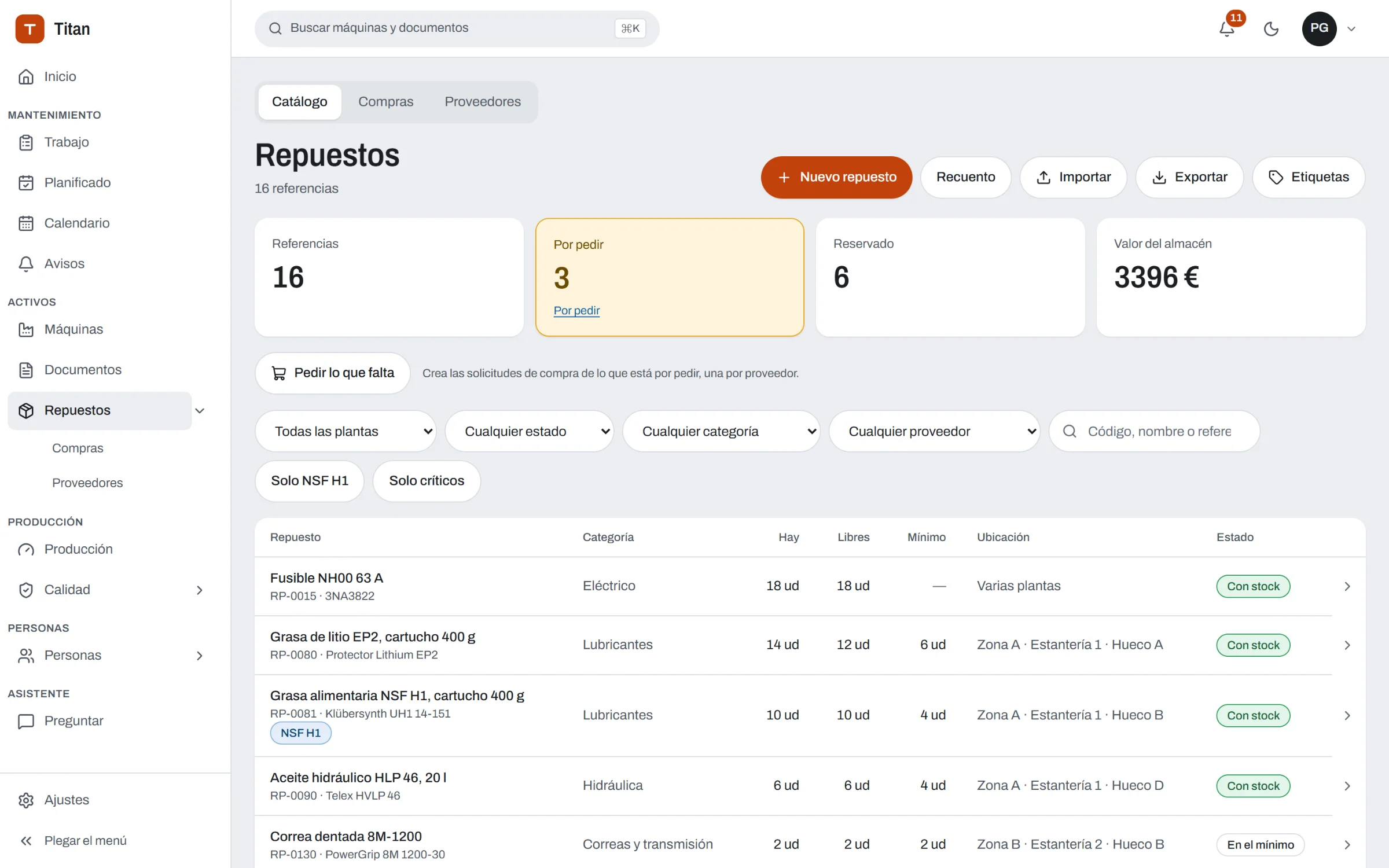The image size is (1389, 868).
Task: Click Pedir lo que falta button
Action: 333,373
